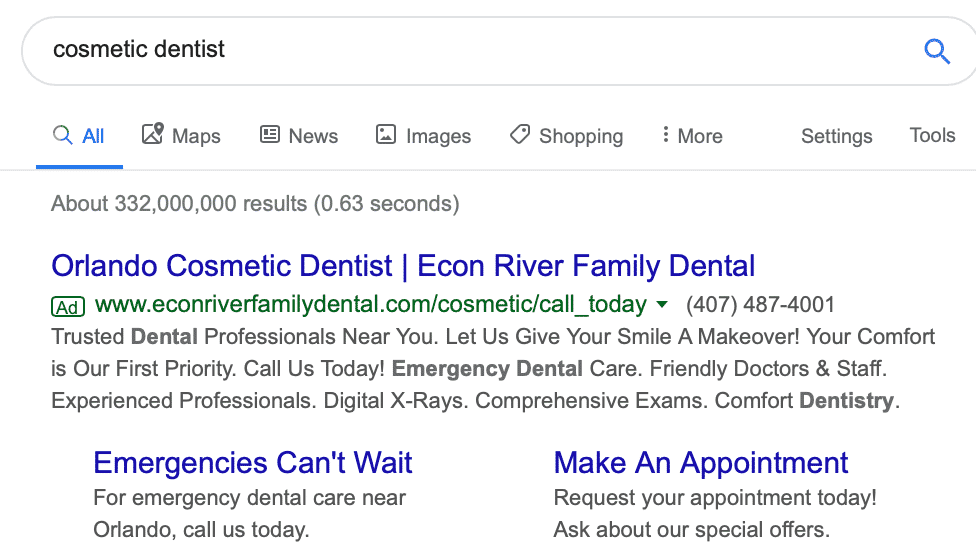The width and height of the screenshot is (976, 558).
Task: Open the More search categories menu
Action: (x=692, y=135)
